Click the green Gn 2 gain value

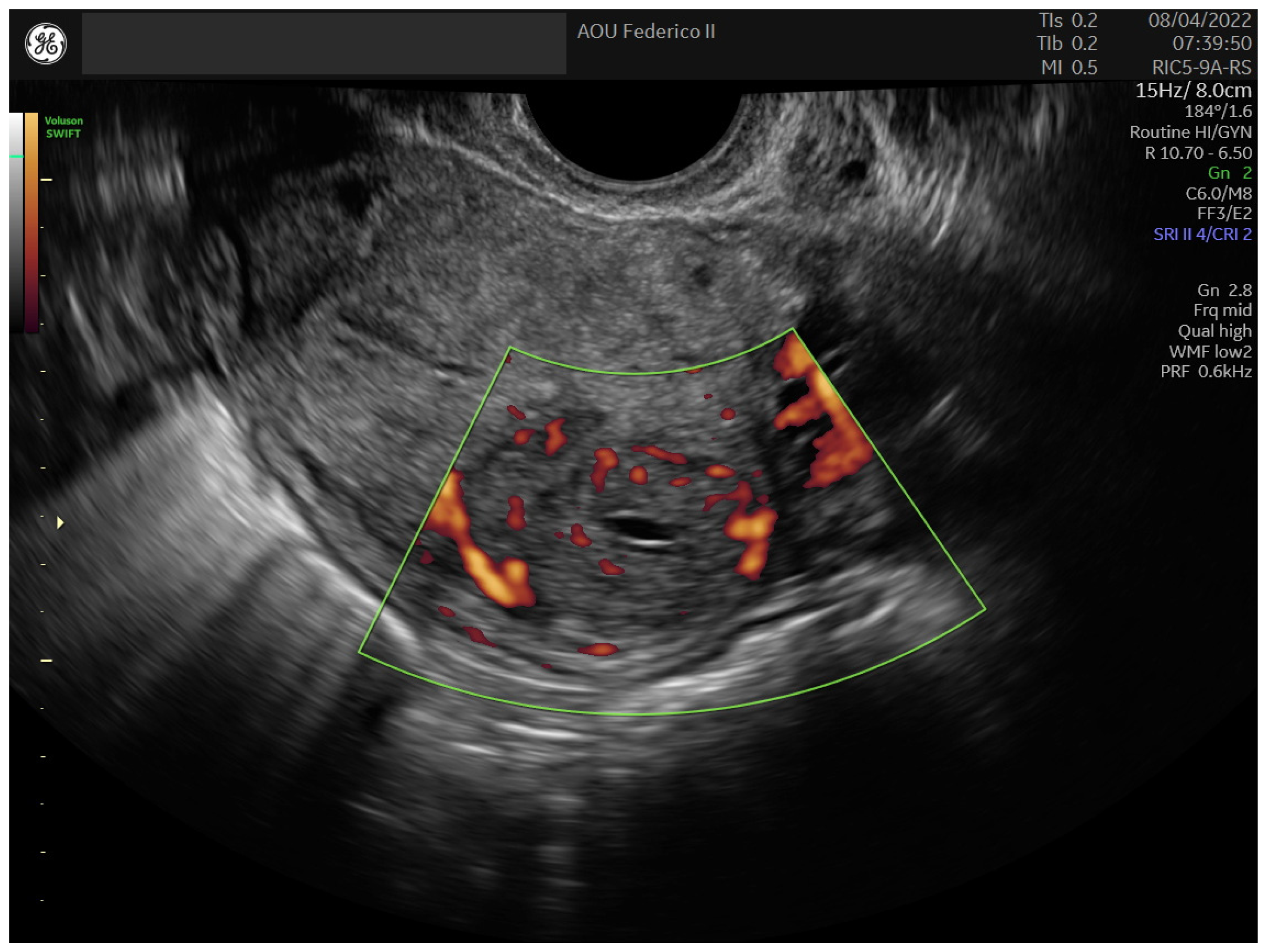pos(1229,173)
